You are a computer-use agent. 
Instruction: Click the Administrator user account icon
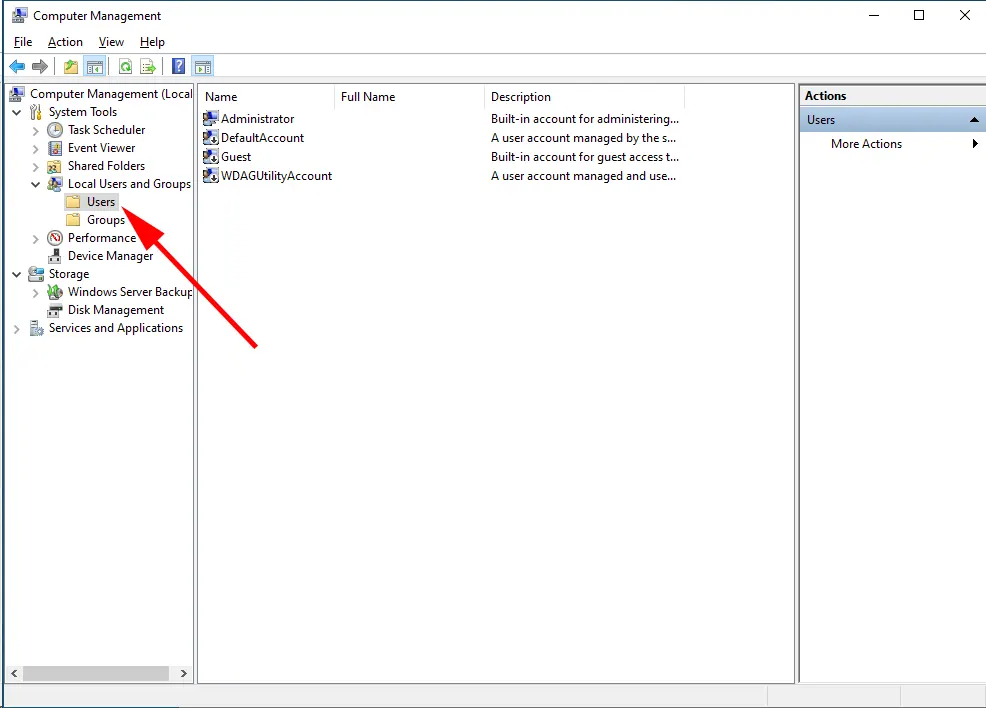(211, 118)
